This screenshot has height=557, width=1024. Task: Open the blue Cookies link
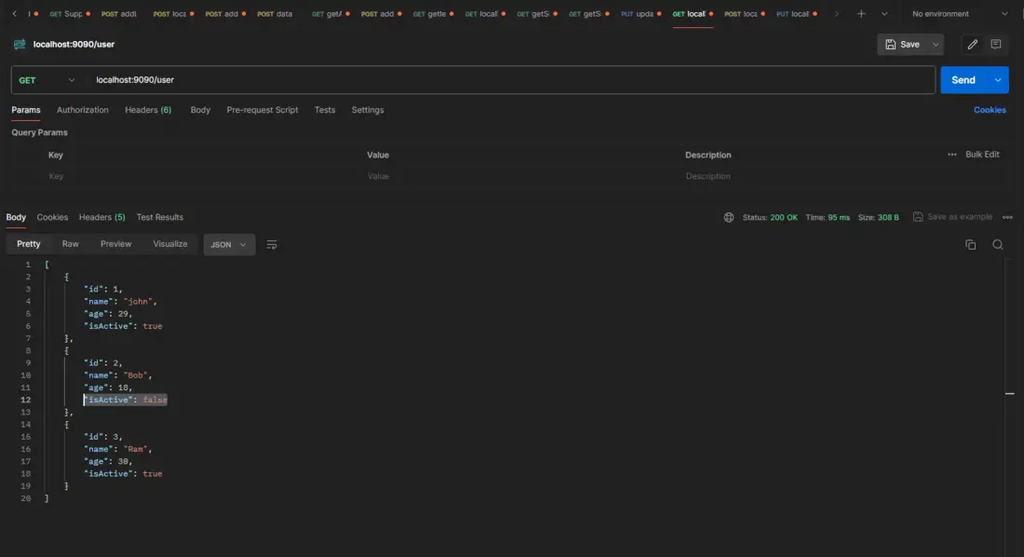989,110
